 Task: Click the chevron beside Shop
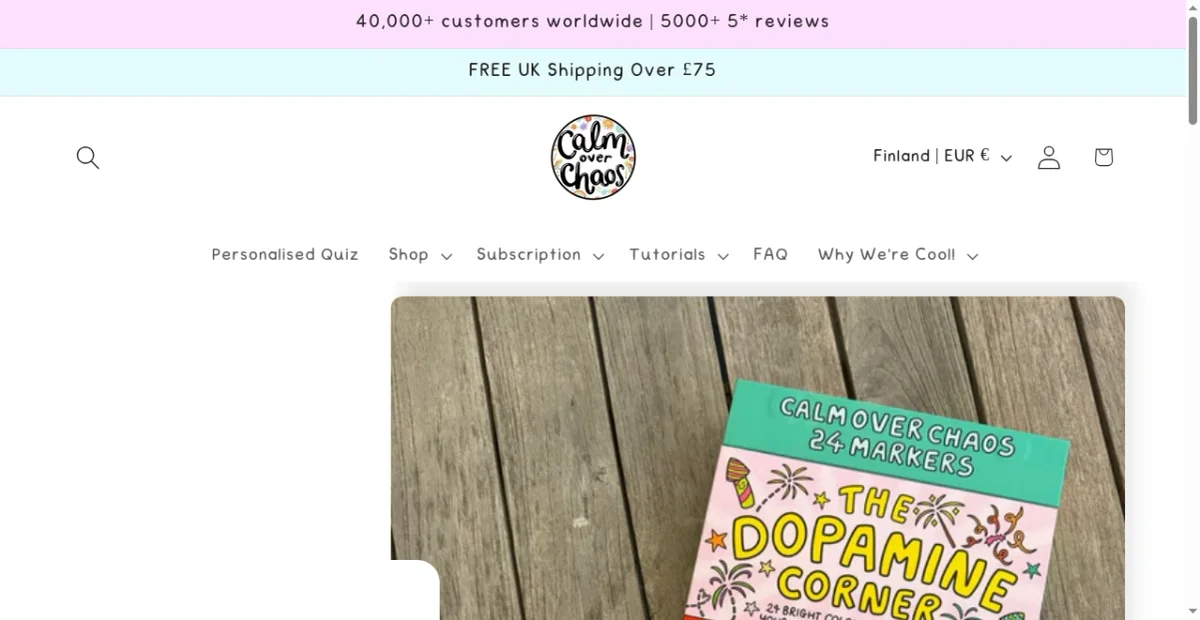pyautogui.click(x=446, y=256)
